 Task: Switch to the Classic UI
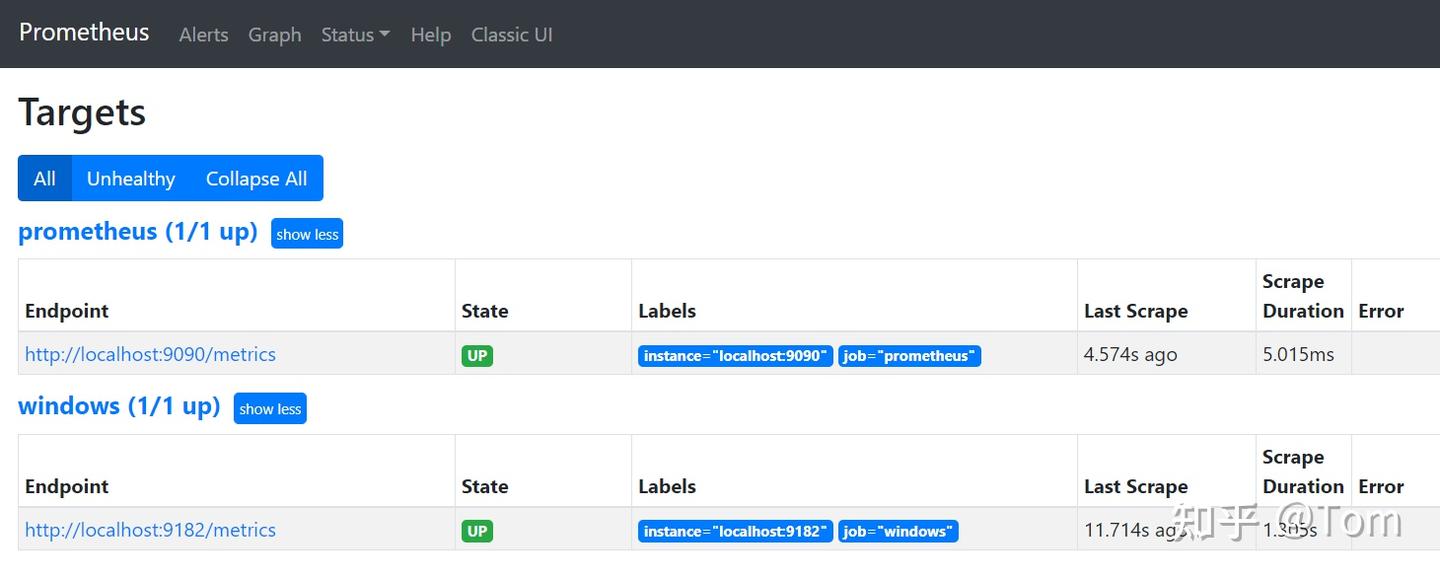[x=511, y=34]
